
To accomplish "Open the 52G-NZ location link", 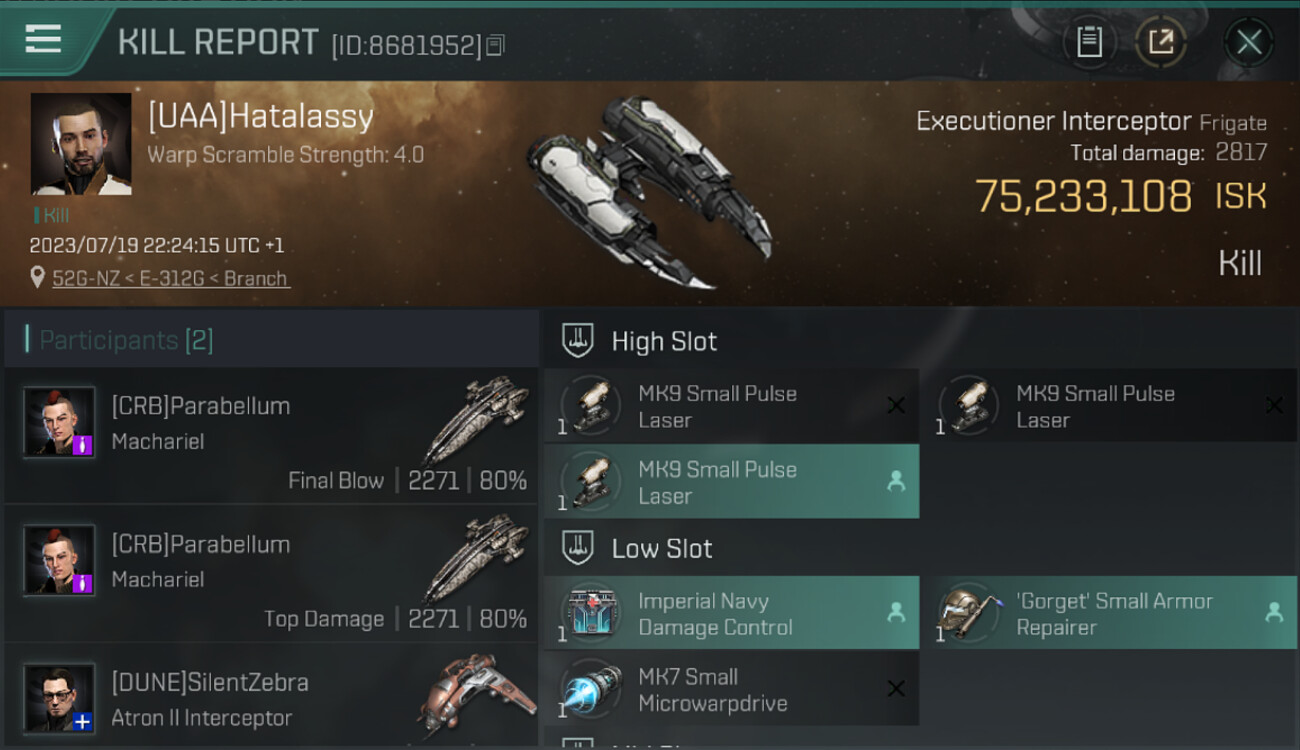I will point(170,278).
